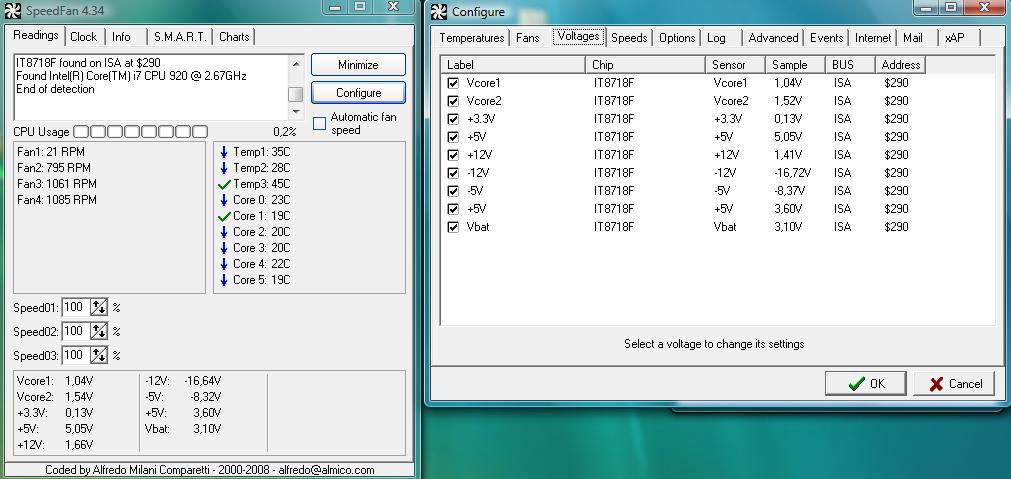This screenshot has width=1011, height=479.
Task: Click the Configure window title bar icon
Action: (438, 11)
